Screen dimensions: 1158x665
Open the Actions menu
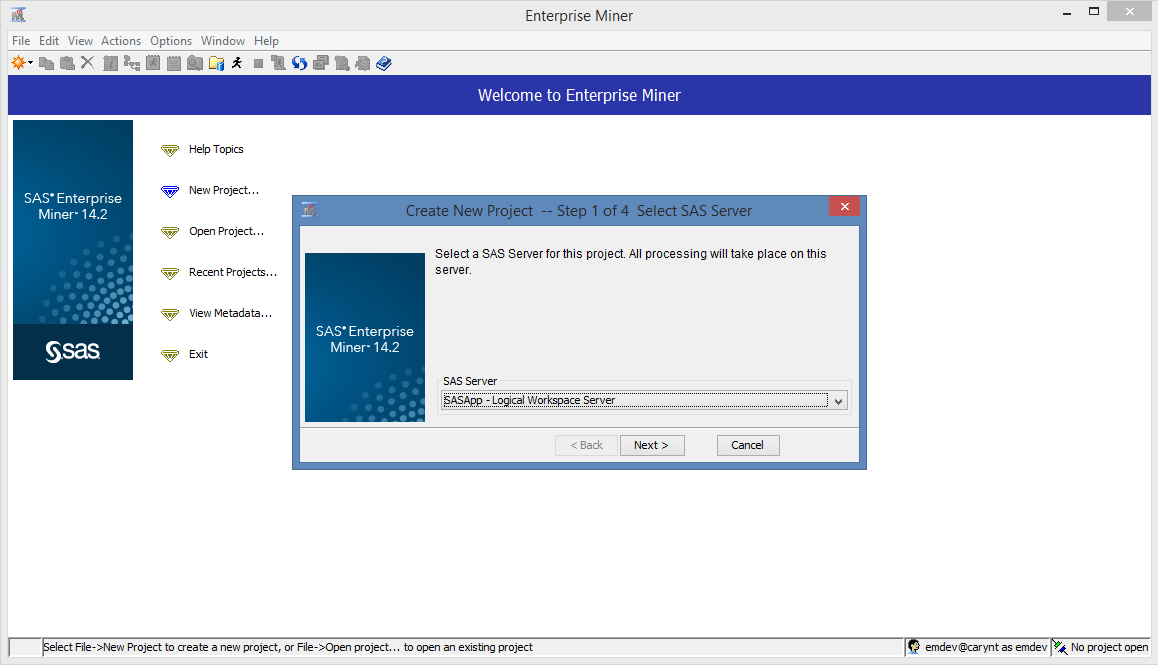[121, 41]
